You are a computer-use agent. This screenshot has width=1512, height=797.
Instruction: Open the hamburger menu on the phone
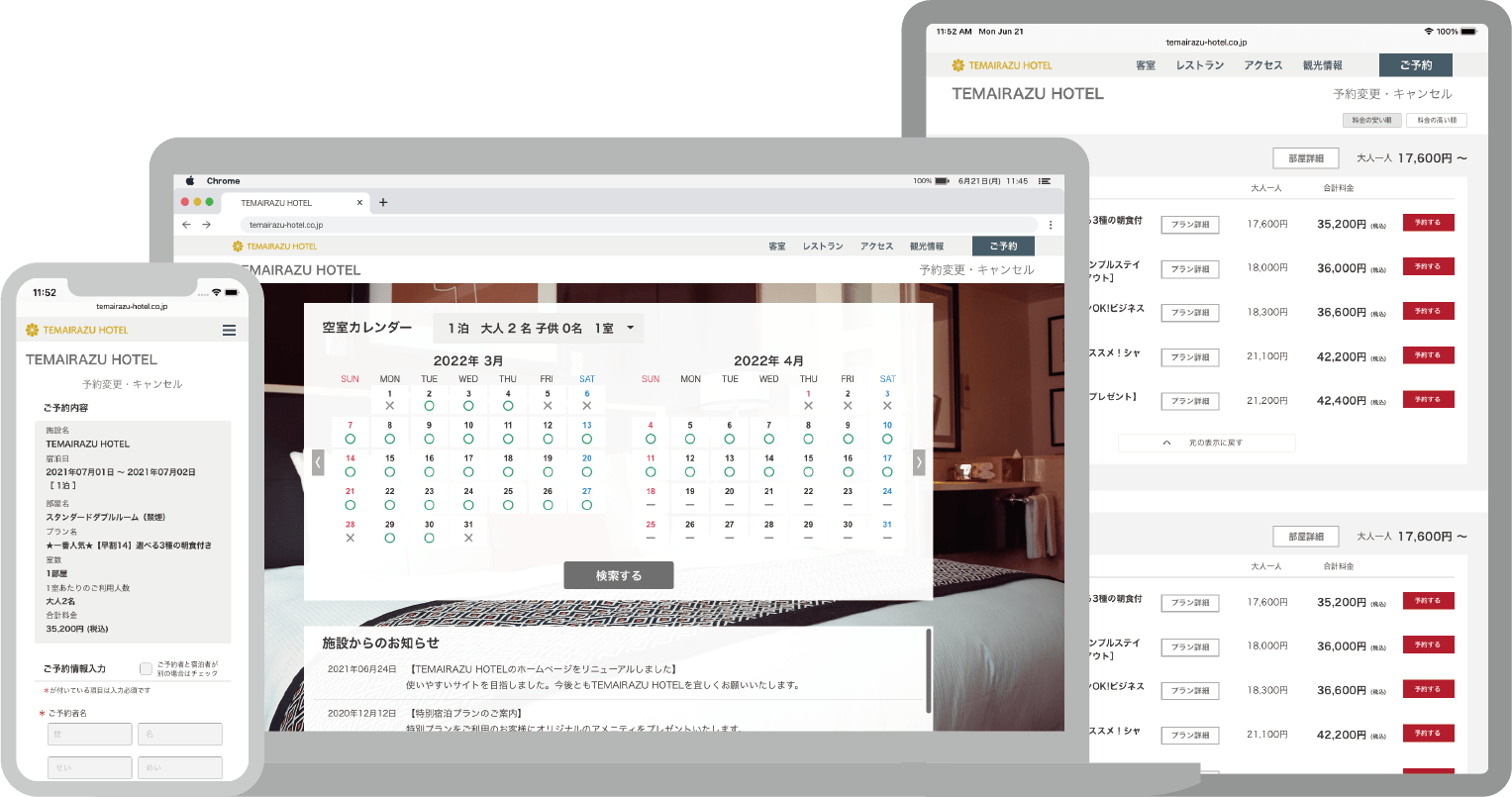[x=229, y=330]
